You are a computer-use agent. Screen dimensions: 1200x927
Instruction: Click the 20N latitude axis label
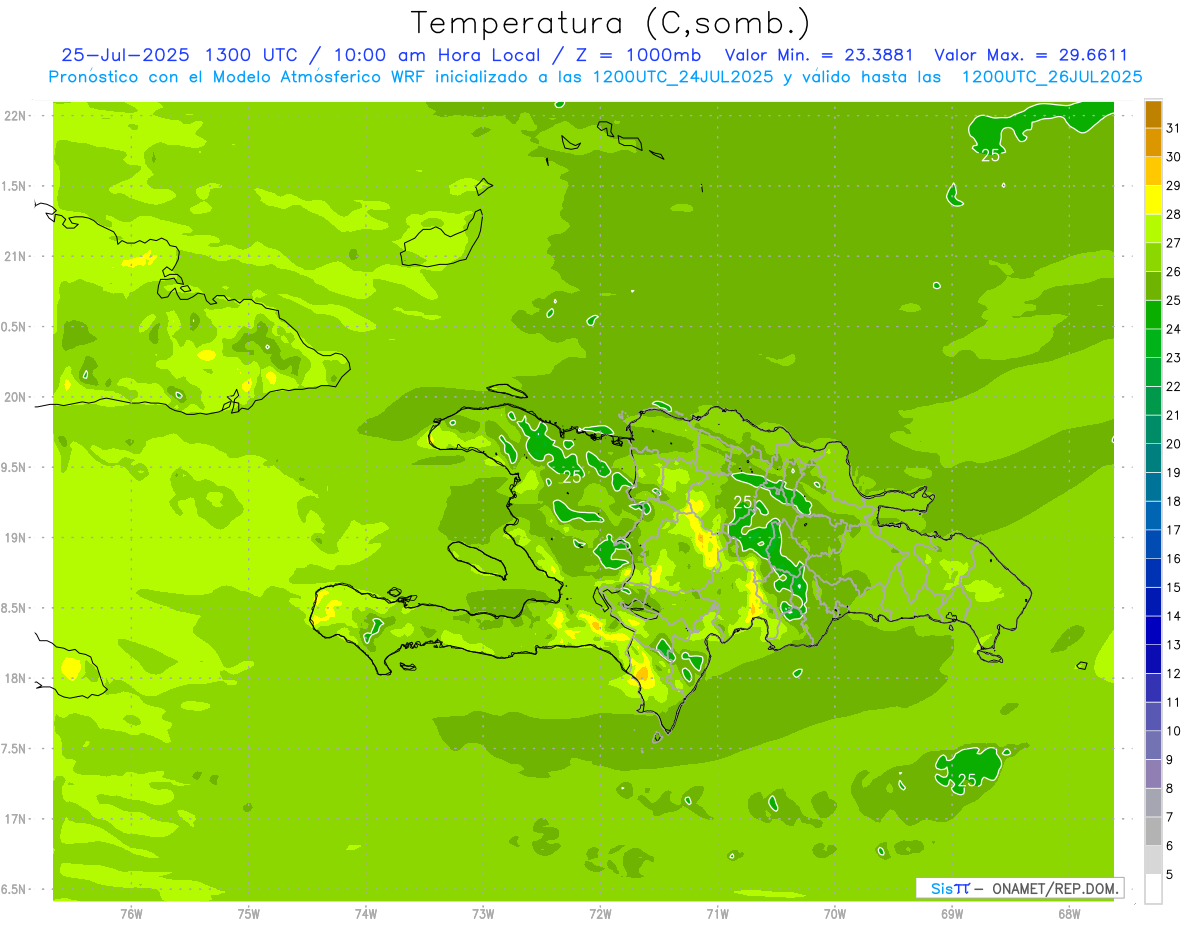tap(15, 397)
